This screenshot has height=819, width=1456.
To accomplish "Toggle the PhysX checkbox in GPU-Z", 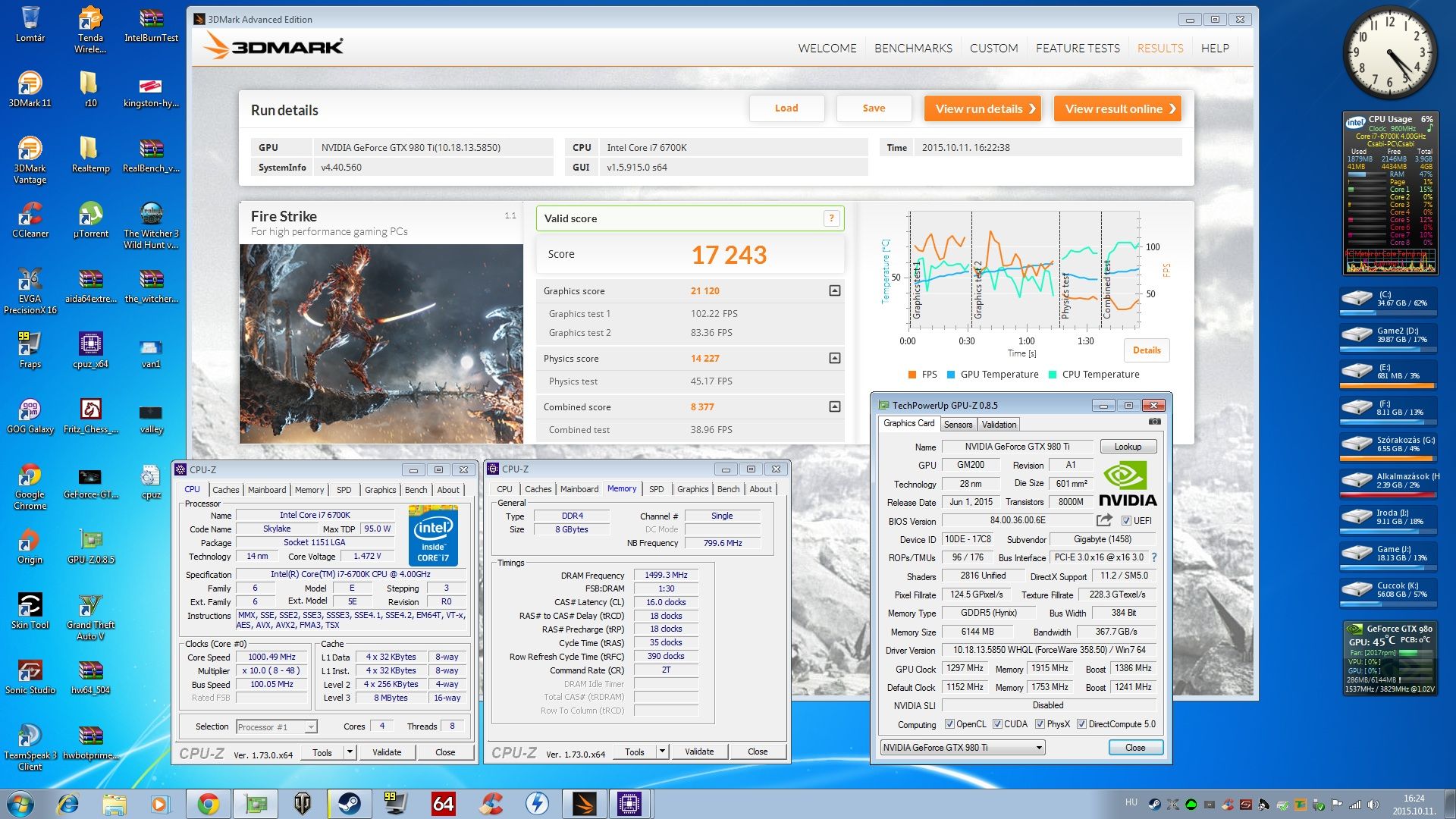I will (x=1040, y=724).
